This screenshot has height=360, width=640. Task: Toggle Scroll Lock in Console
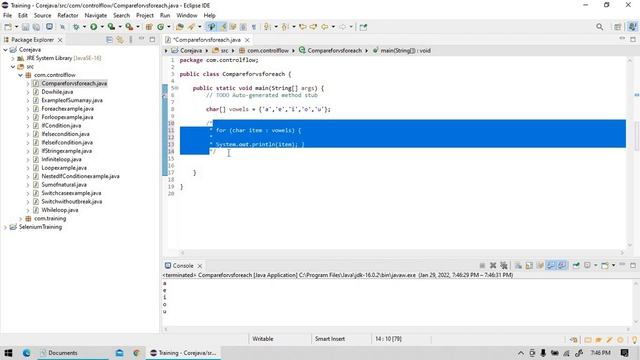click(529, 265)
